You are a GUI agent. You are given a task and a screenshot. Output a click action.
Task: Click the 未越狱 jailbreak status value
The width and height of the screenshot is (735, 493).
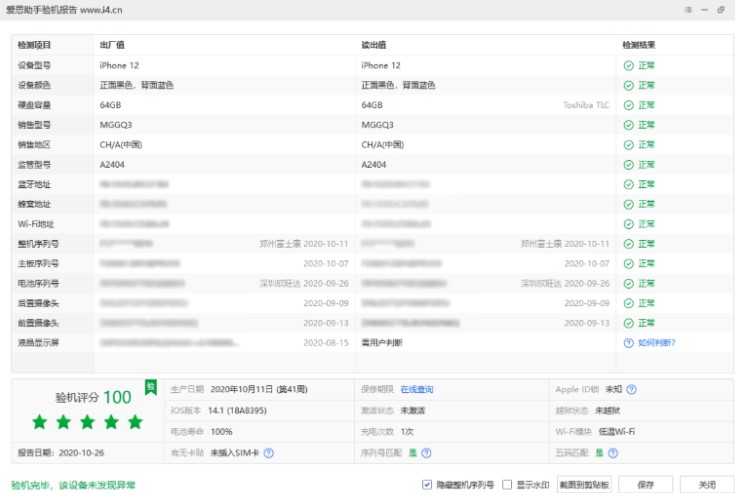pyautogui.click(x=608, y=411)
